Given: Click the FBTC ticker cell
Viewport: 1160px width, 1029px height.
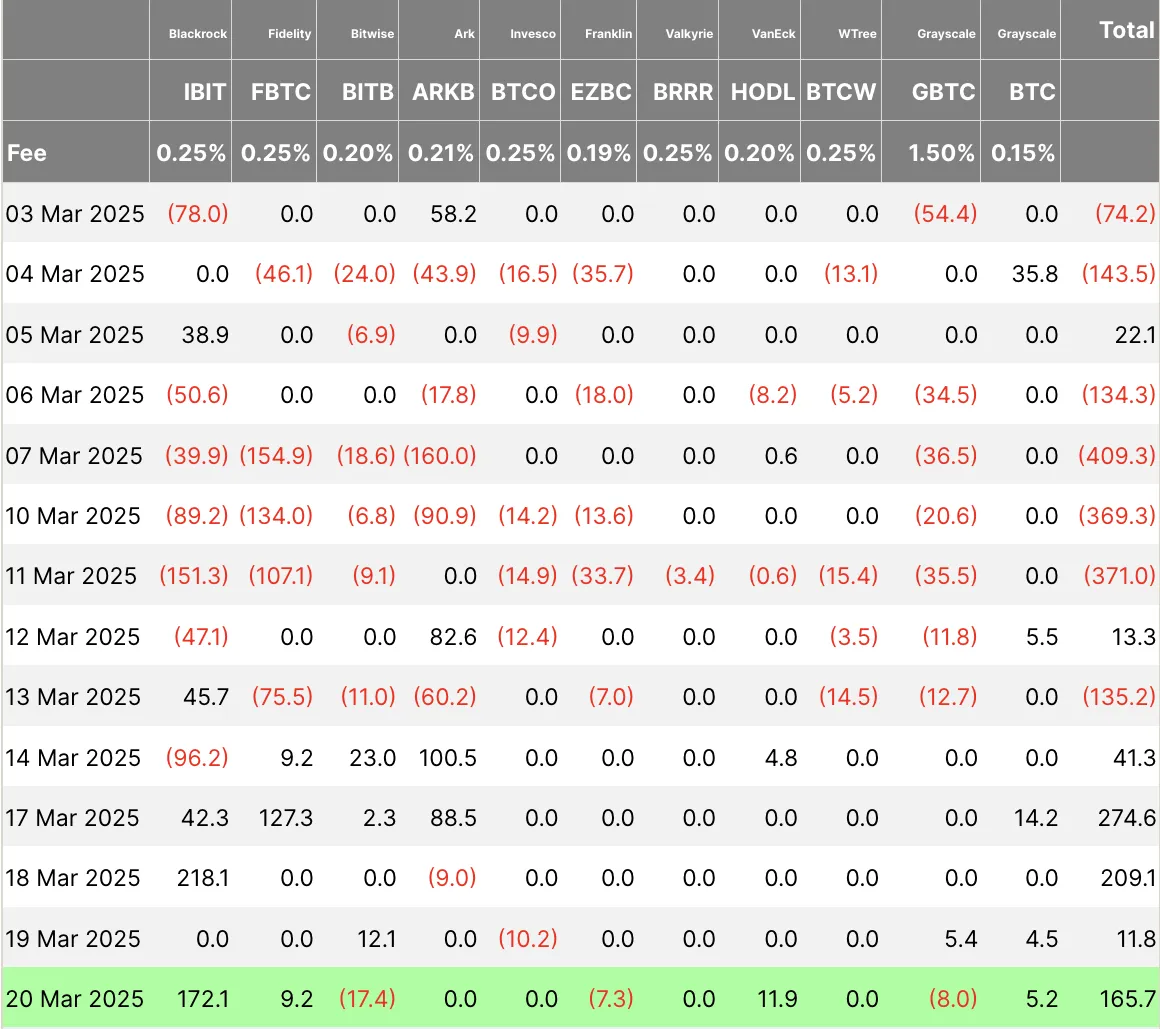Looking at the screenshot, I should click(x=280, y=92).
